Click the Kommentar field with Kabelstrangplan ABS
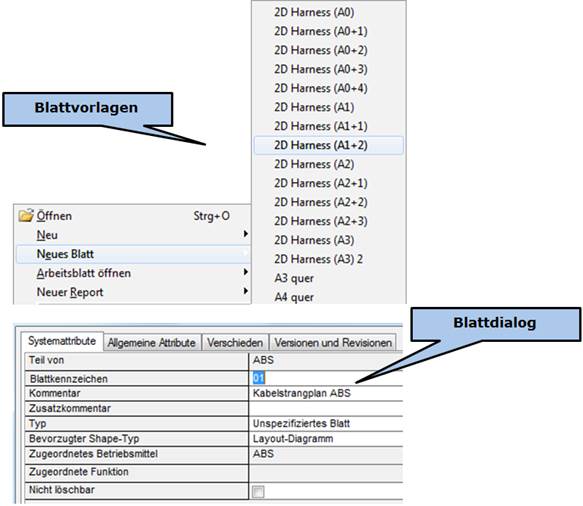Screen dimensions: 583x506 tap(326, 393)
